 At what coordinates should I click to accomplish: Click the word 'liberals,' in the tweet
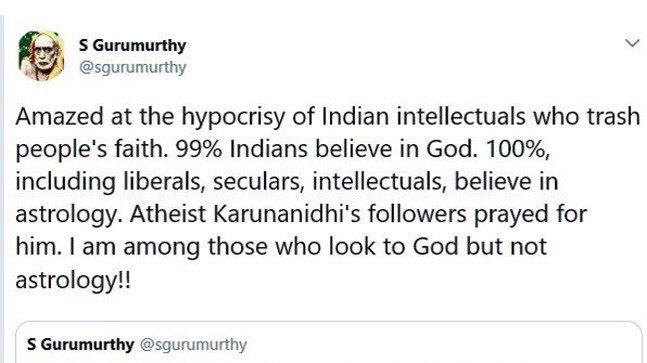(165, 182)
